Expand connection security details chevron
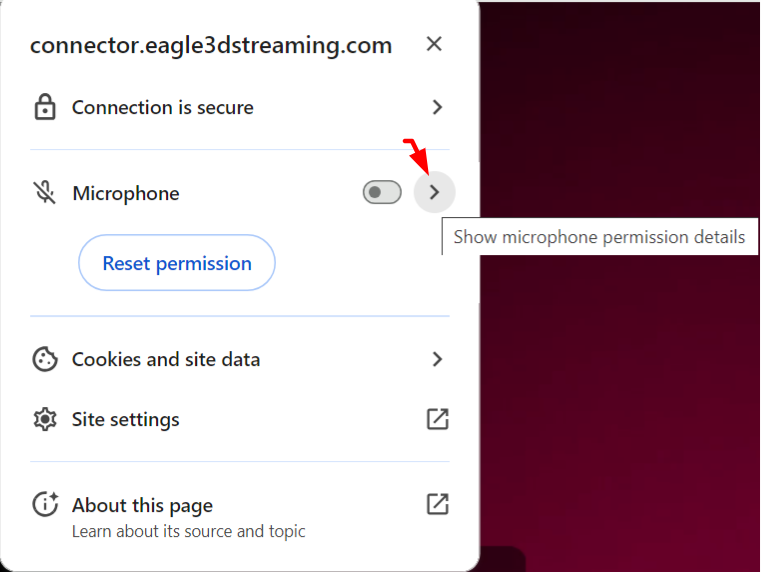This screenshot has height=572, width=762. (437, 107)
